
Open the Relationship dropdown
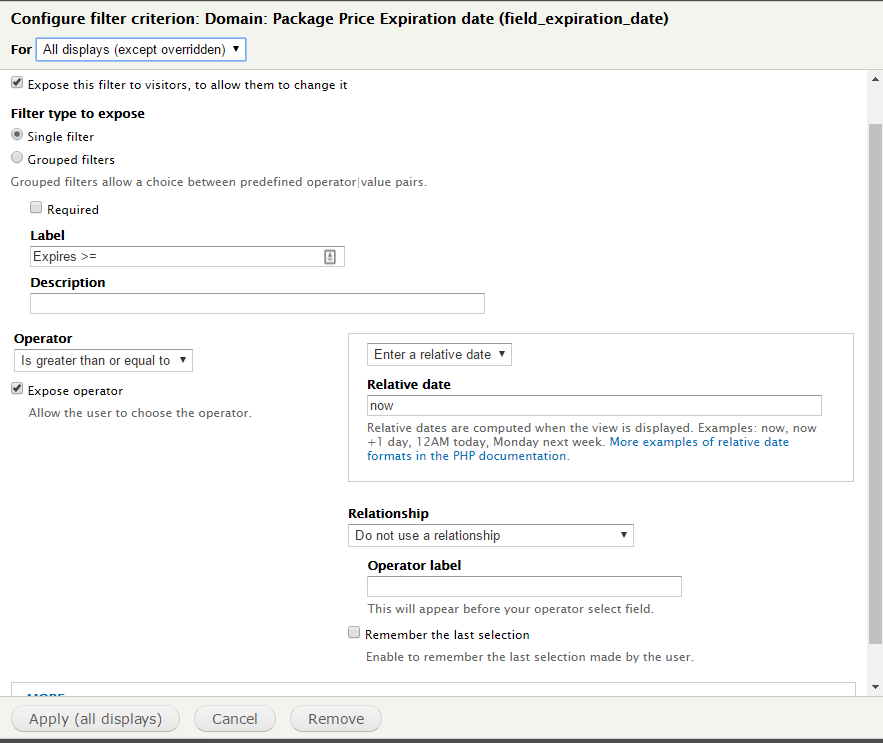tap(490, 535)
